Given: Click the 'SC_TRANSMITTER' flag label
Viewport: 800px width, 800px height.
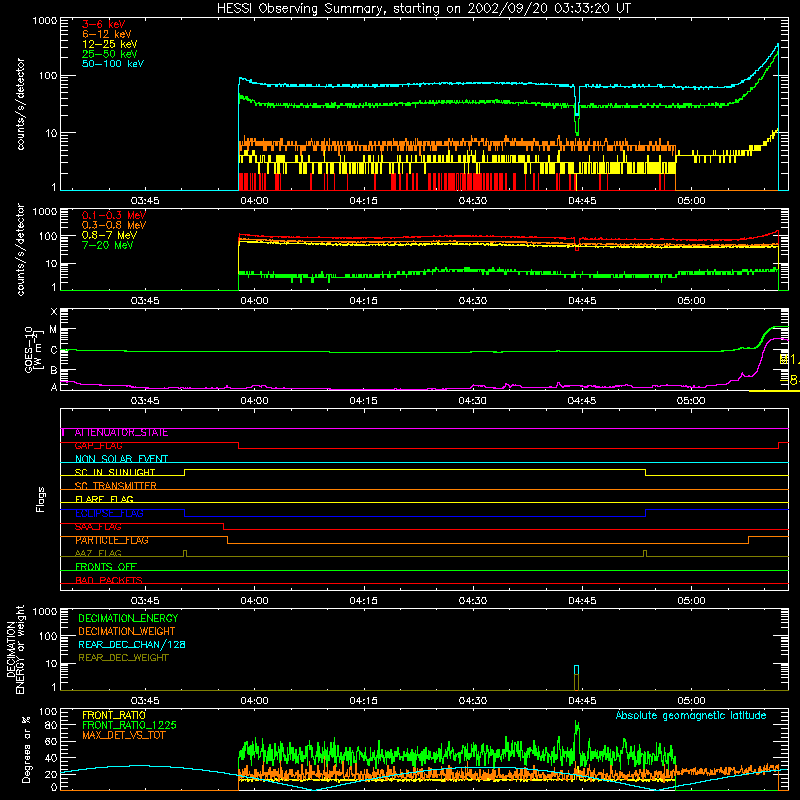Looking at the screenshot, I should click(115, 486).
